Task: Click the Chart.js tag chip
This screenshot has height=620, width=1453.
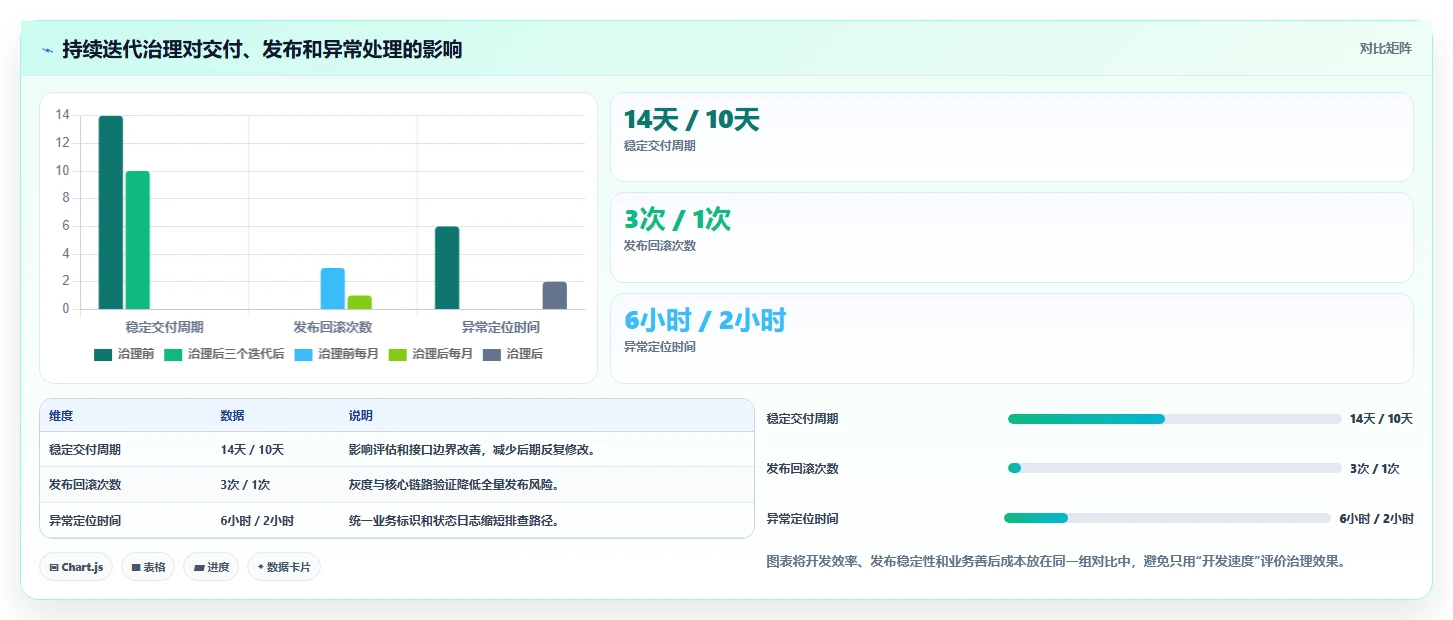Action: [x=77, y=567]
